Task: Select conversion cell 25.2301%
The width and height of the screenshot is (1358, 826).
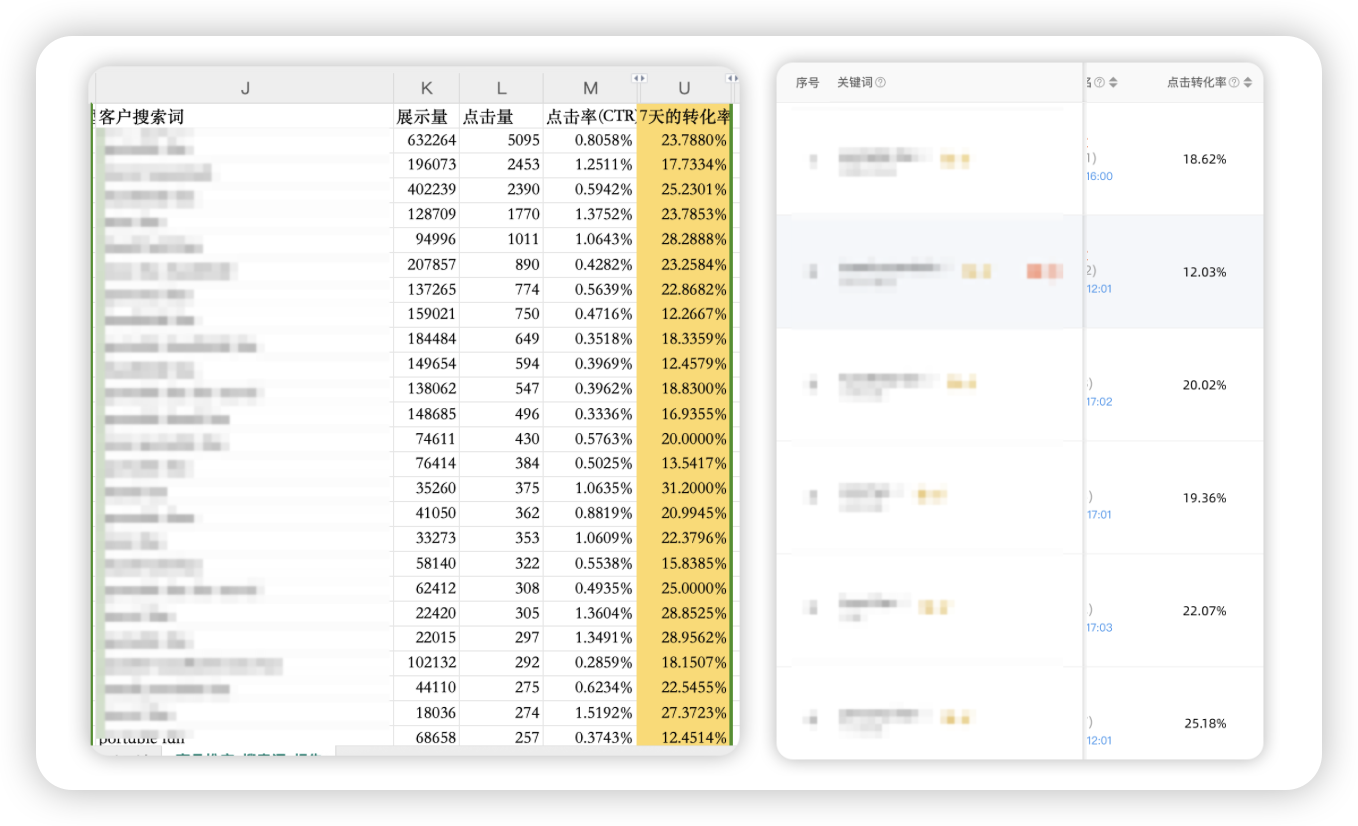Action: point(684,190)
